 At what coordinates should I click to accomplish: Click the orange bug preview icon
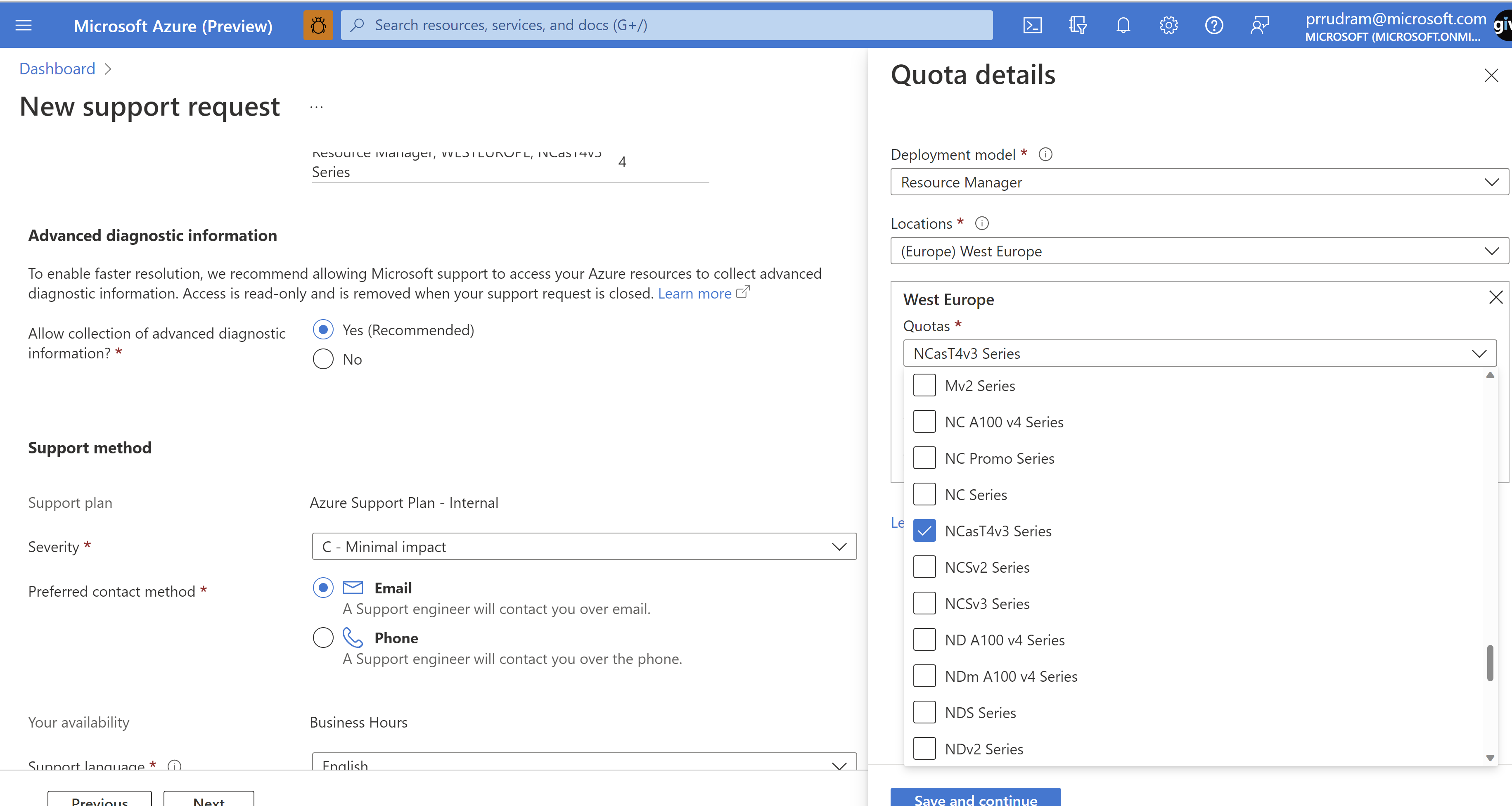pos(318,25)
